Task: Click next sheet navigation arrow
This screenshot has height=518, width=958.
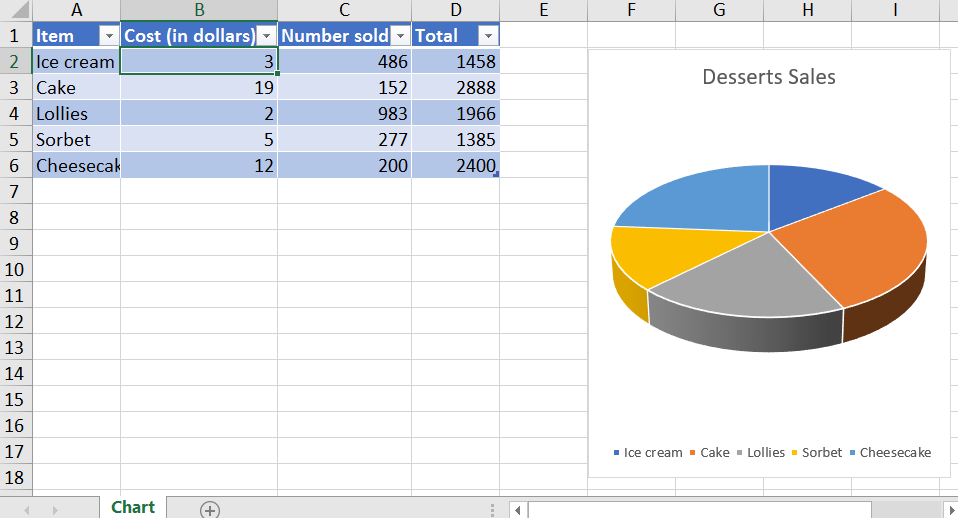Action: 54,509
